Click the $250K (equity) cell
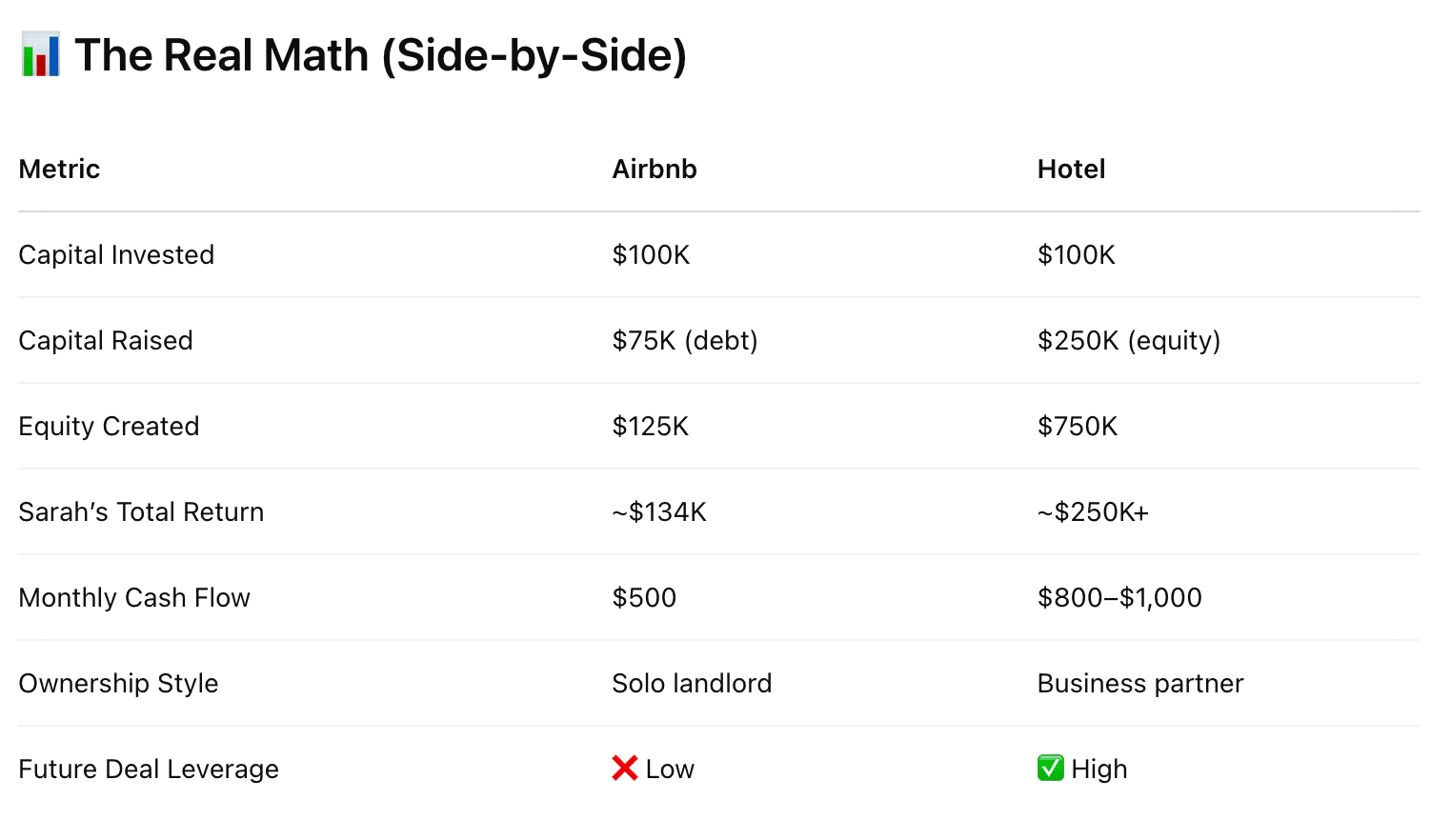The width and height of the screenshot is (1431, 840). [x=1129, y=340]
